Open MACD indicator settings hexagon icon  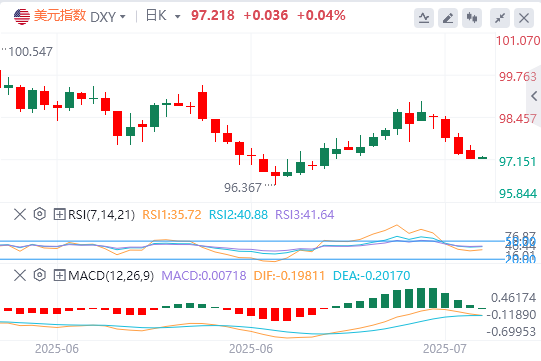[x=40, y=275]
